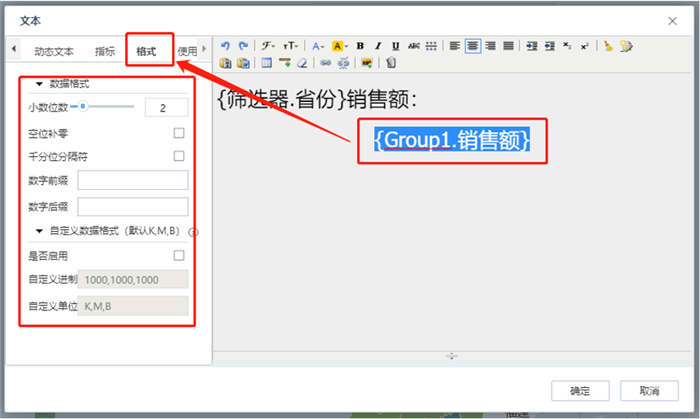700x419 pixels.
Task: Insert a hyperlink with the link icon
Action: tap(325, 63)
